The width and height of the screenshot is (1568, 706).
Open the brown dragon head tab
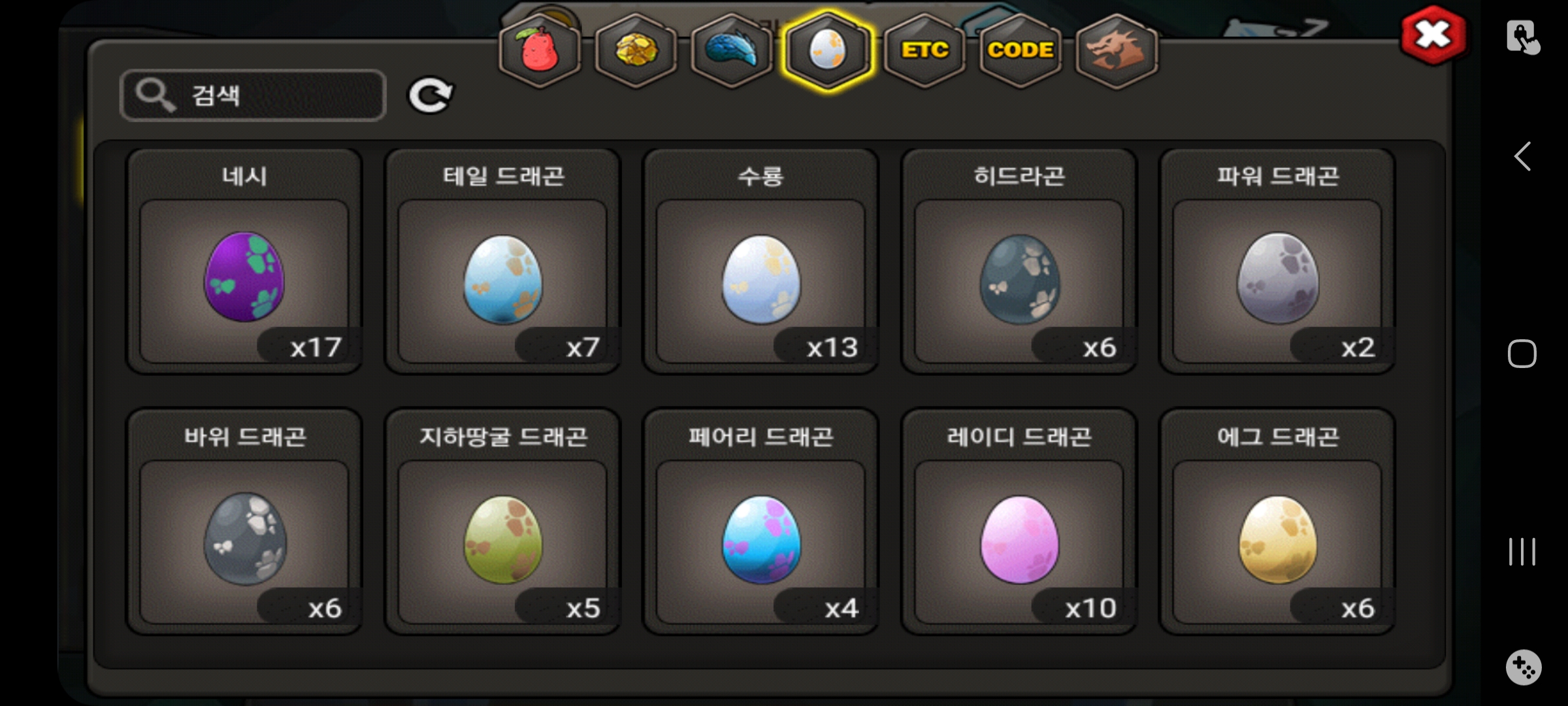coord(1117,50)
